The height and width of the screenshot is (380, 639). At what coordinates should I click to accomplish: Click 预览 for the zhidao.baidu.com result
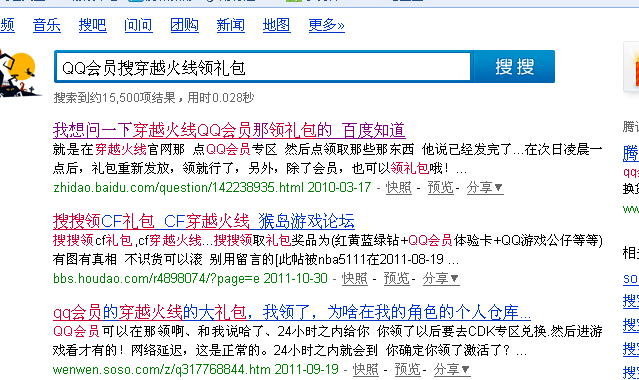441,188
